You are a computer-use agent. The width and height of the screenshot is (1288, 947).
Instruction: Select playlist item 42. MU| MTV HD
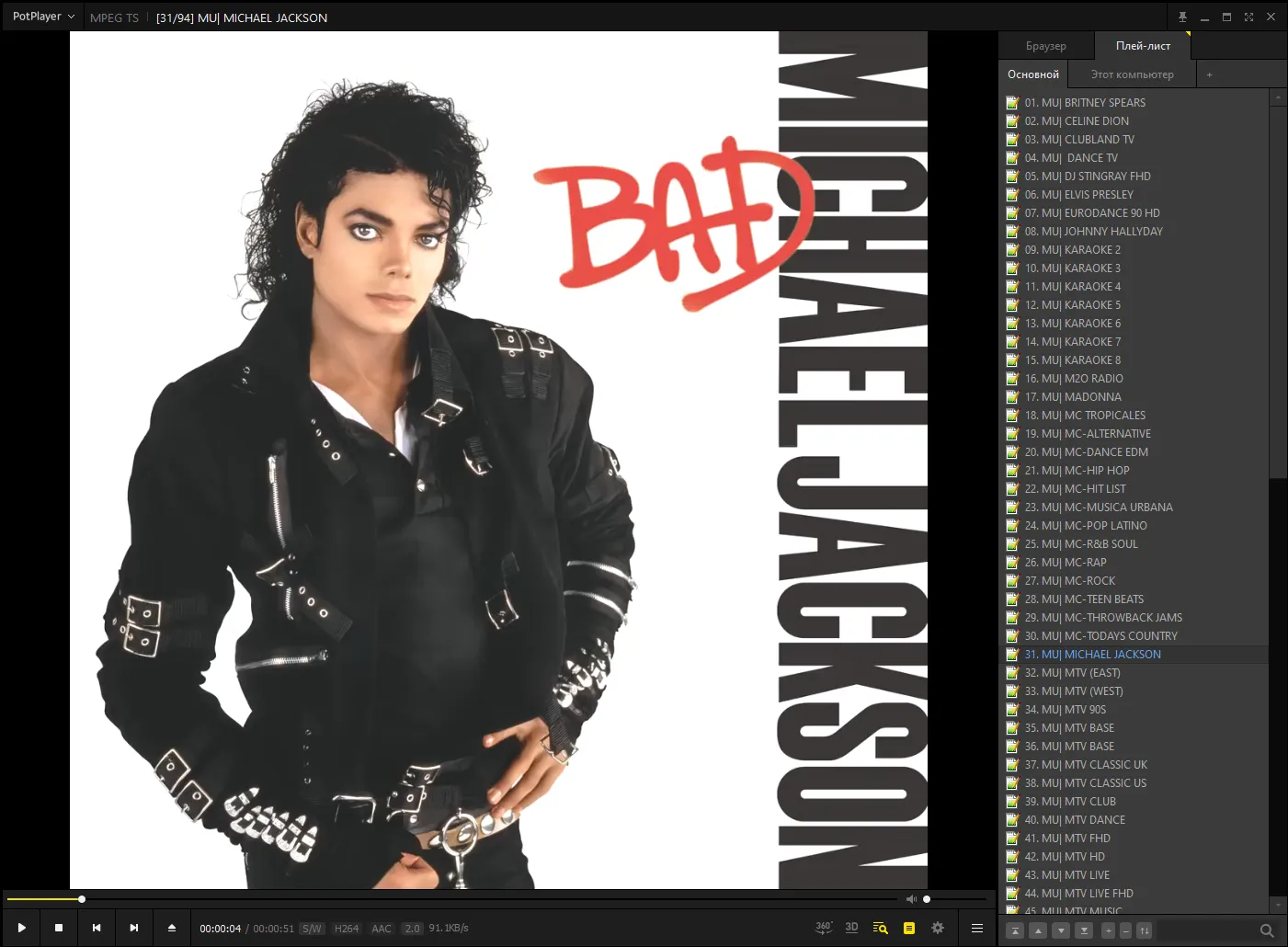(1134, 857)
